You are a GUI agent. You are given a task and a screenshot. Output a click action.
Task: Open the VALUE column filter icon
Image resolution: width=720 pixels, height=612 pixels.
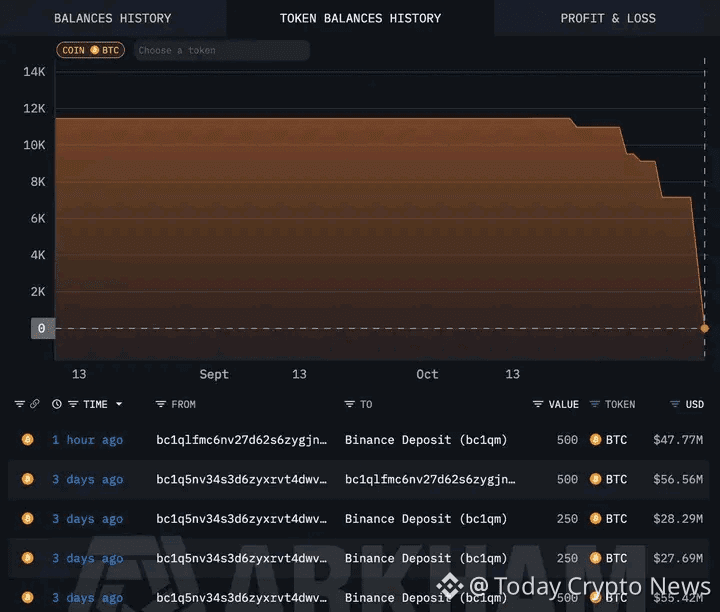[x=538, y=404]
